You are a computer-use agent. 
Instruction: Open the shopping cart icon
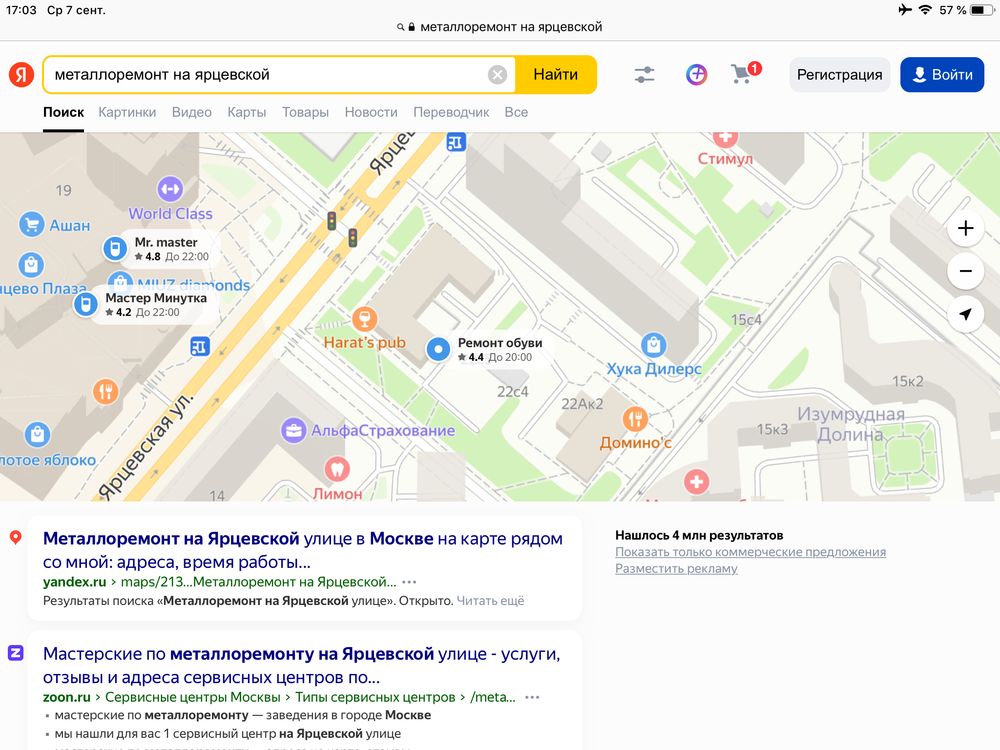tap(742, 74)
